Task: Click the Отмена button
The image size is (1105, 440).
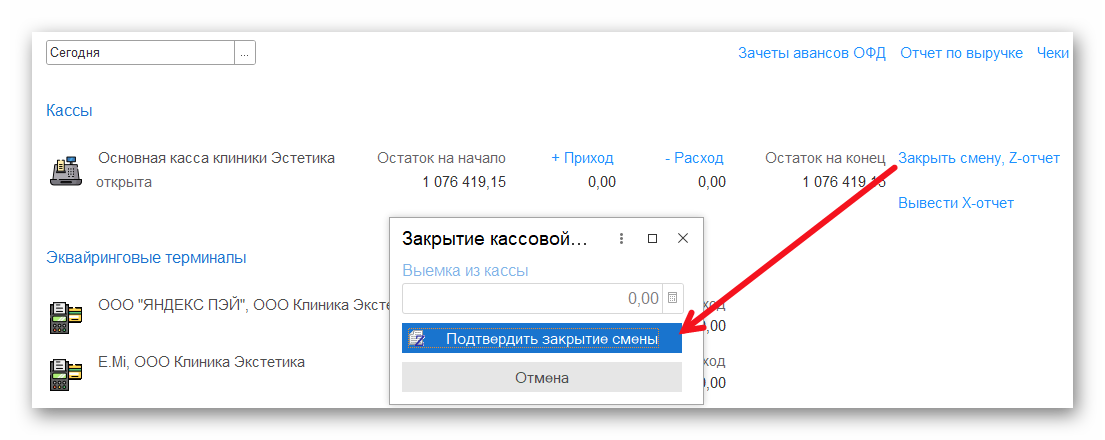Action: point(542,378)
